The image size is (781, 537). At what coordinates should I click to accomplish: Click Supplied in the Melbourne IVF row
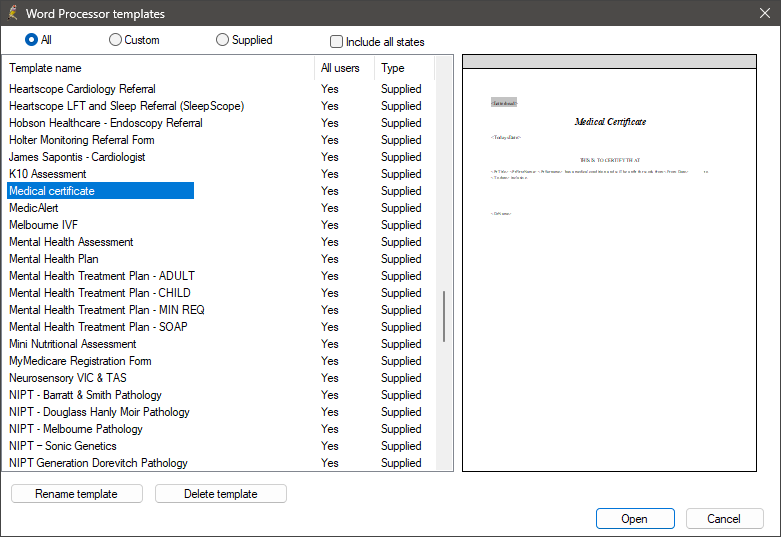tap(401, 225)
